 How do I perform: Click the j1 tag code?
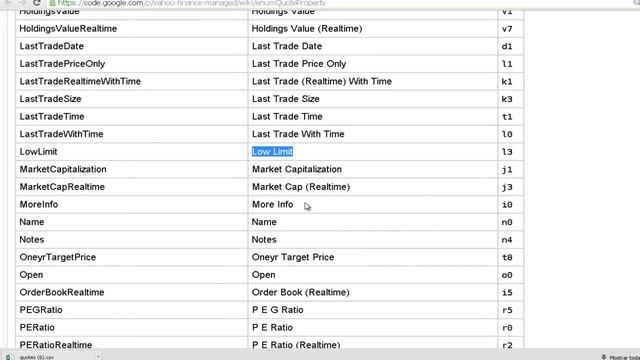[x=507, y=169]
